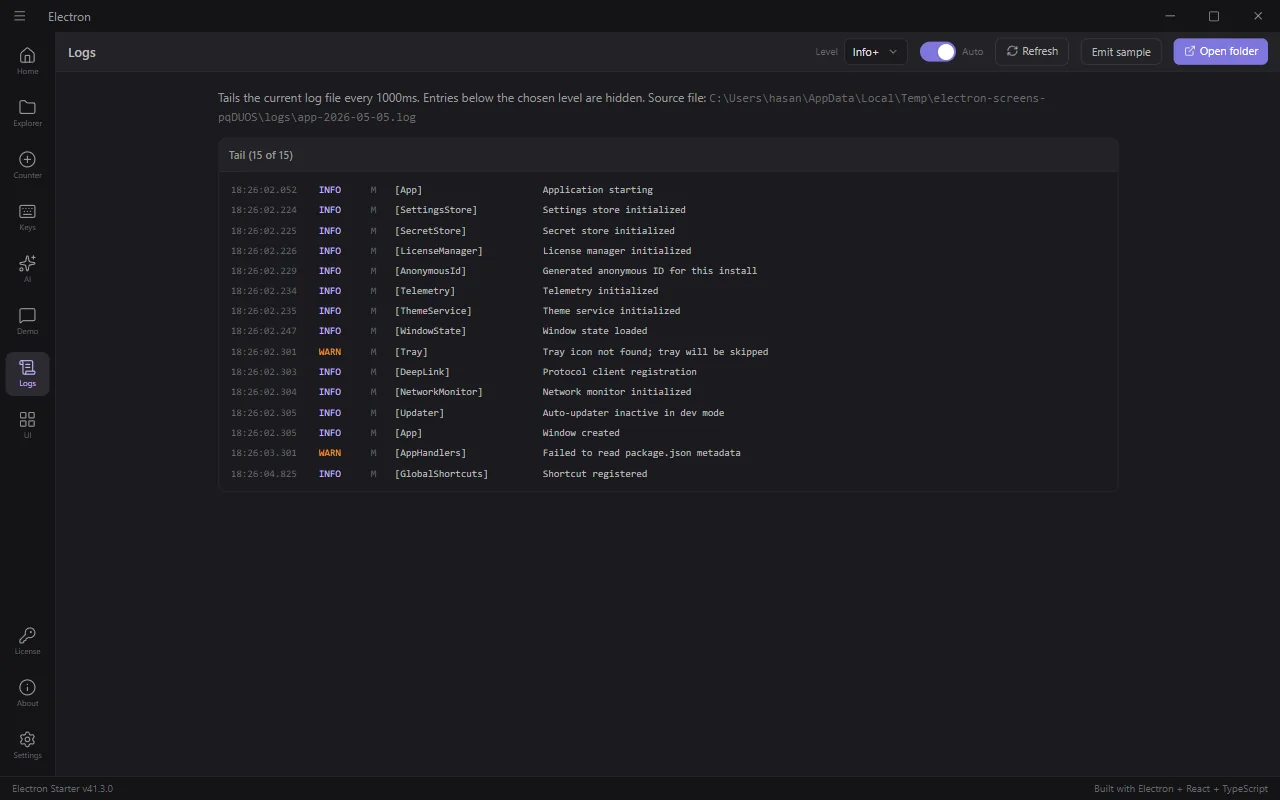Image resolution: width=1280 pixels, height=800 pixels.
Task: Expand the Level dropdown showing Info+
Action: pos(876,51)
